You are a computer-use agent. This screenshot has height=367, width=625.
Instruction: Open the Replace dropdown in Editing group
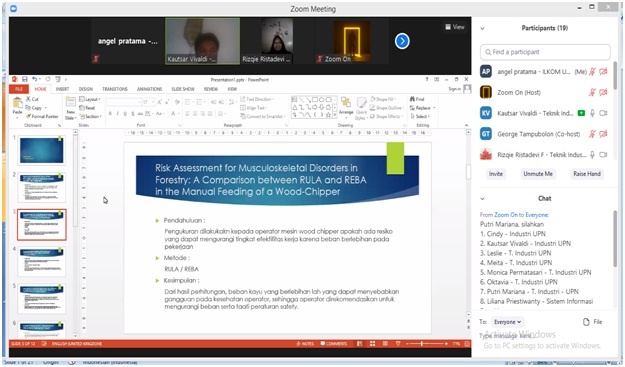[423, 108]
